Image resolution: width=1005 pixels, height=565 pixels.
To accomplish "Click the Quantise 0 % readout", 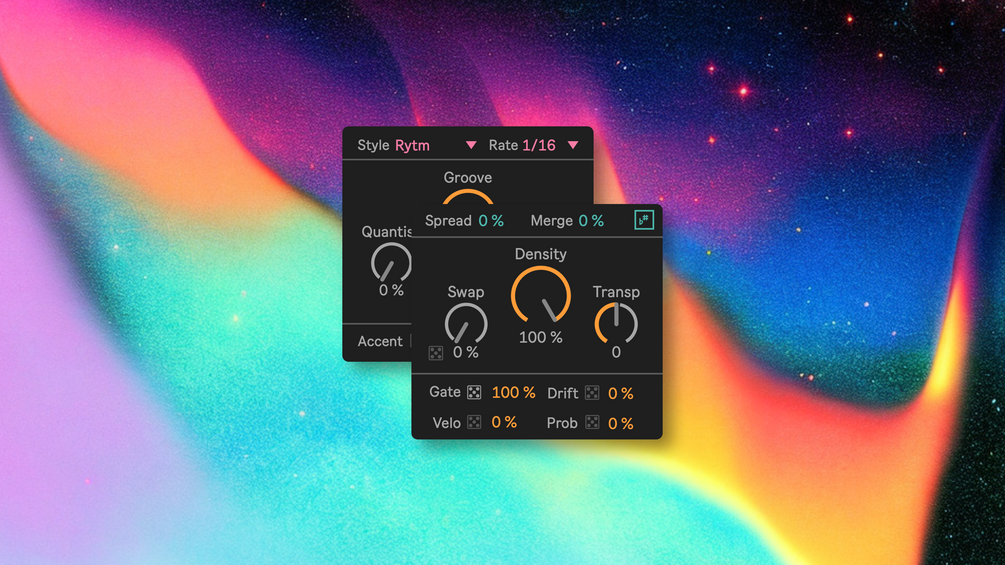I will pos(391,290).
